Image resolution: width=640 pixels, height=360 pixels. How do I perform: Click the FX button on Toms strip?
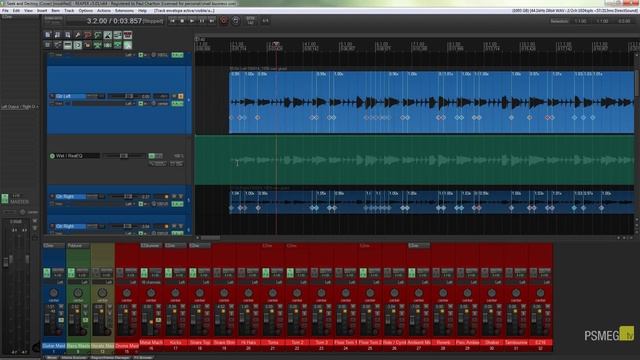266,272
